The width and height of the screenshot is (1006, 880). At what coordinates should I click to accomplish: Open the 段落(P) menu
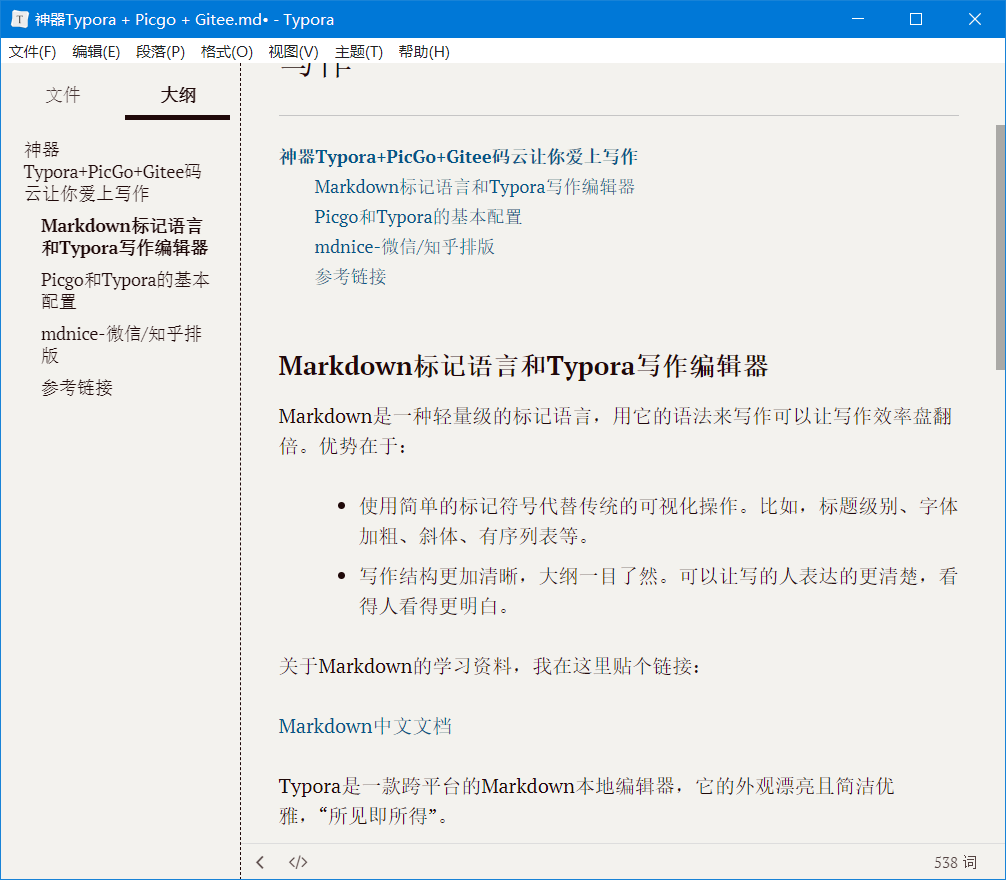click(160, 52)
